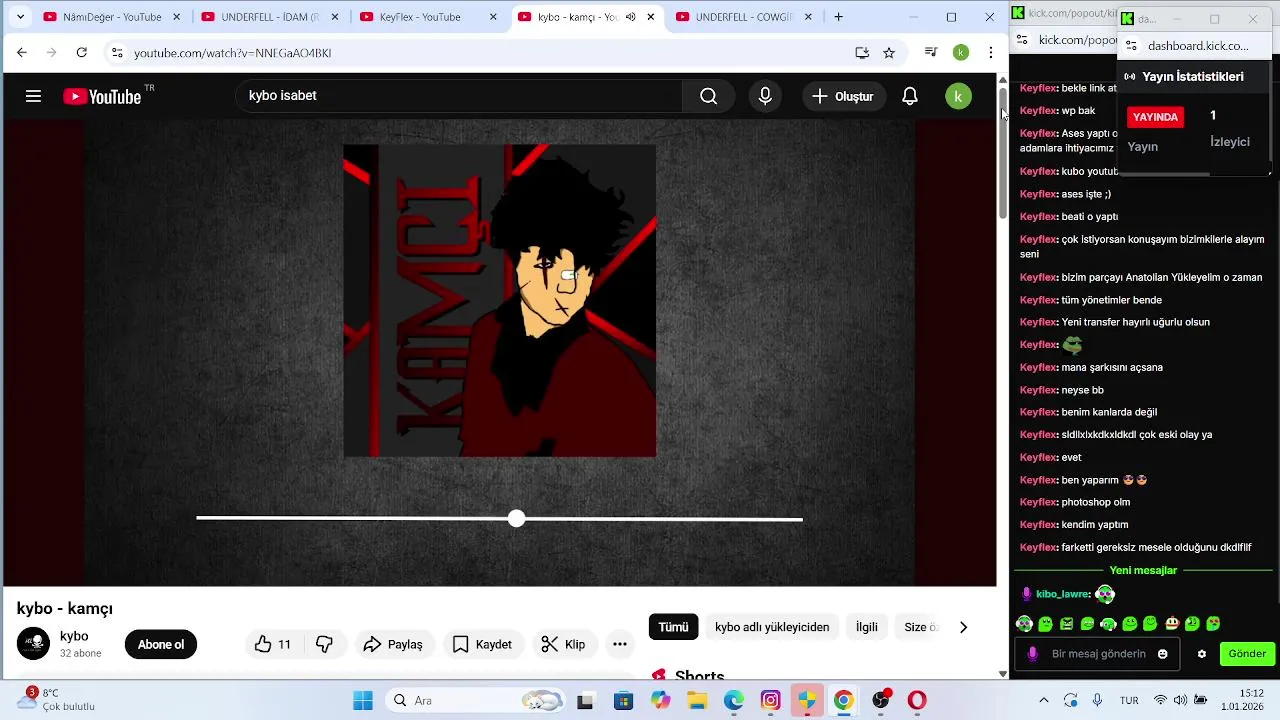This screenshot has width=1280, height=720.
Task: Show next filter chips with right chevron
Action: (963, 627)
